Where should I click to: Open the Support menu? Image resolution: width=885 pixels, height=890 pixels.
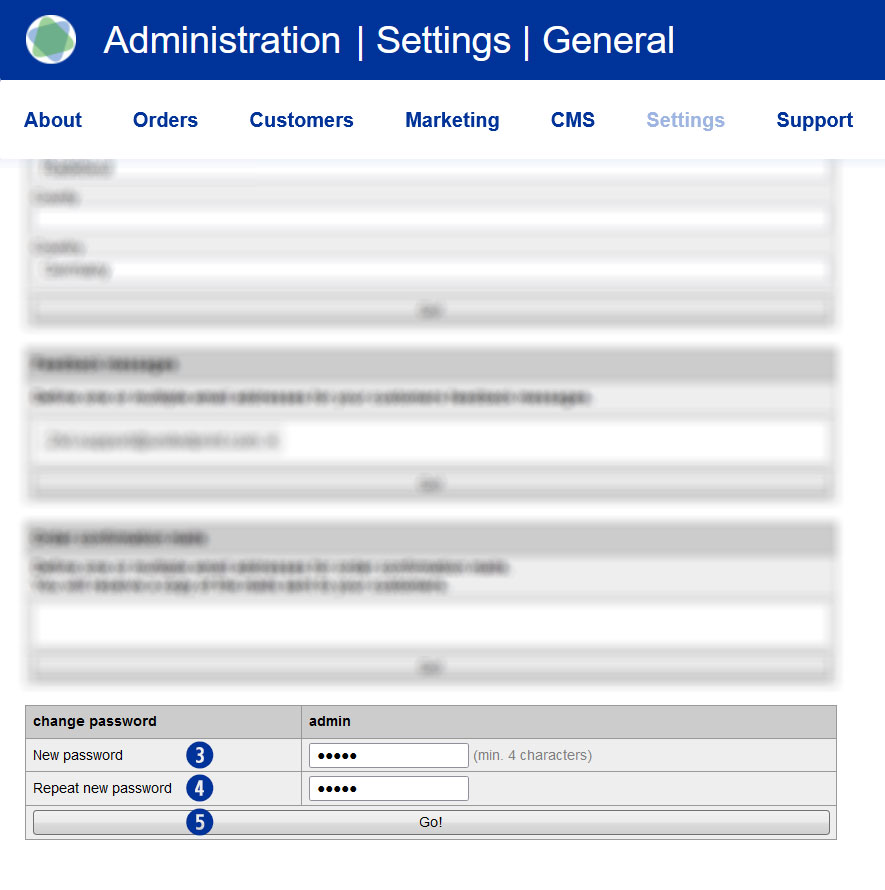[x=814, y=120]
